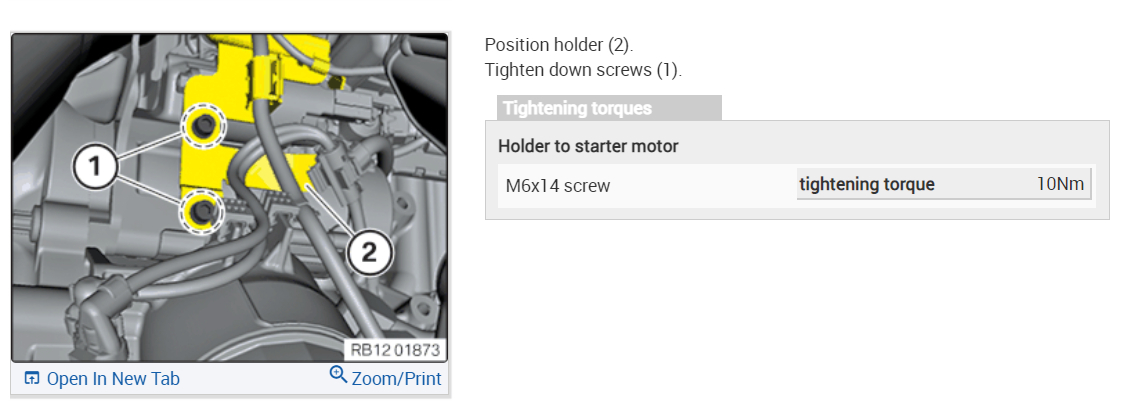The height and width of the screenshot is (416, 1135).
Task: Click the 10Nm torque value
Action: coord(1060,184)
